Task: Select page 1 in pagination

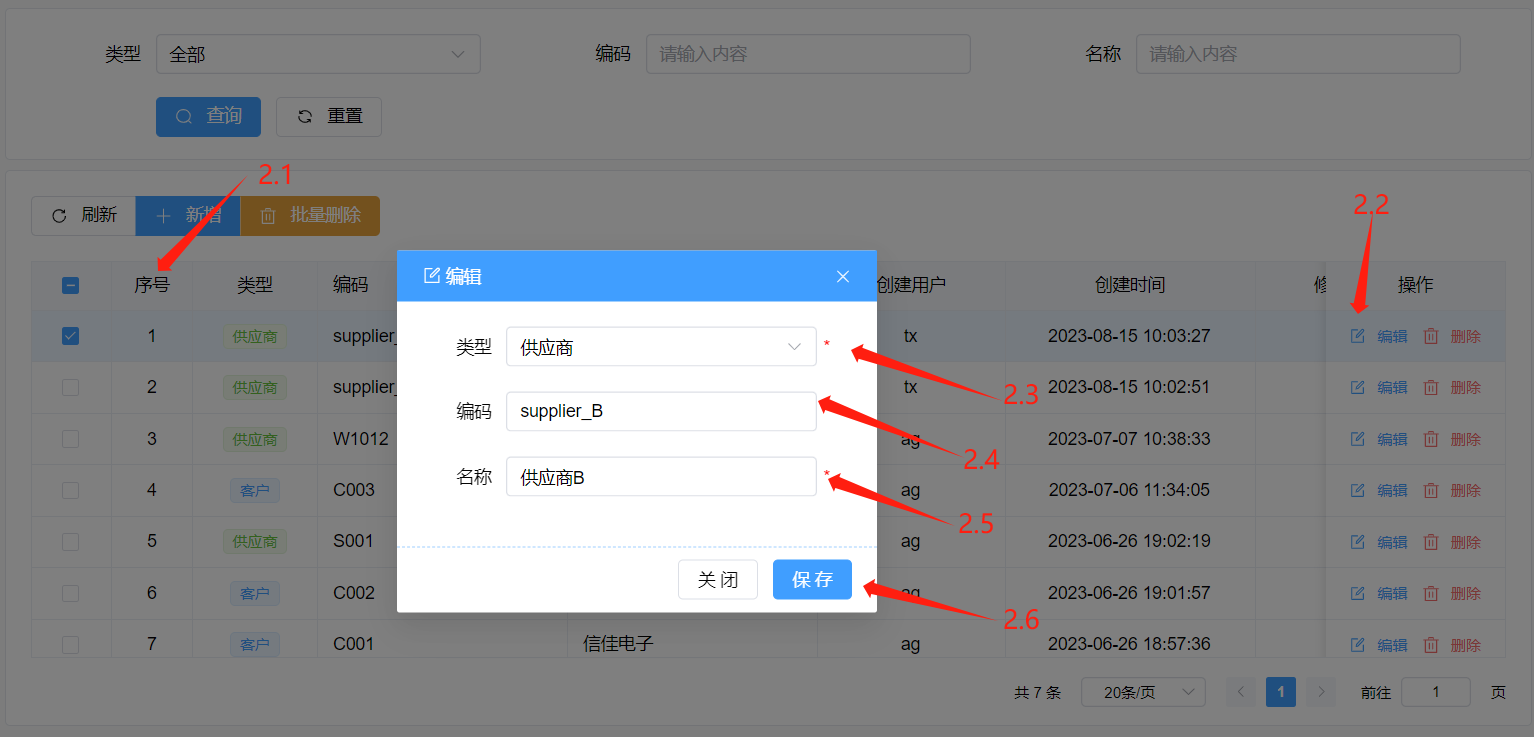Action: pos(1280,692)
